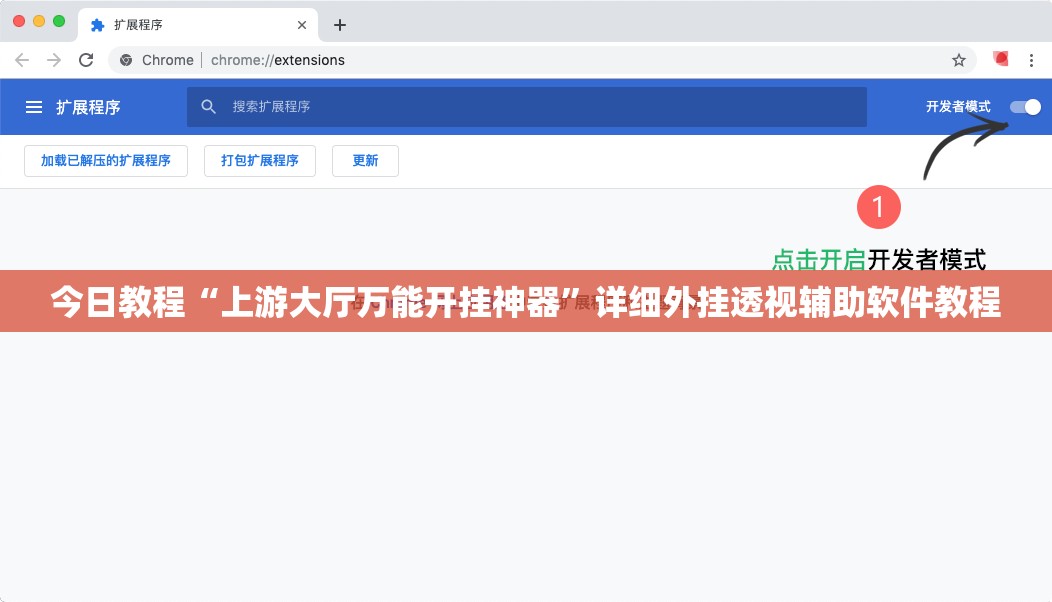
Task: Click the puzzle-piece favicon on the tab
Action: 97,25
